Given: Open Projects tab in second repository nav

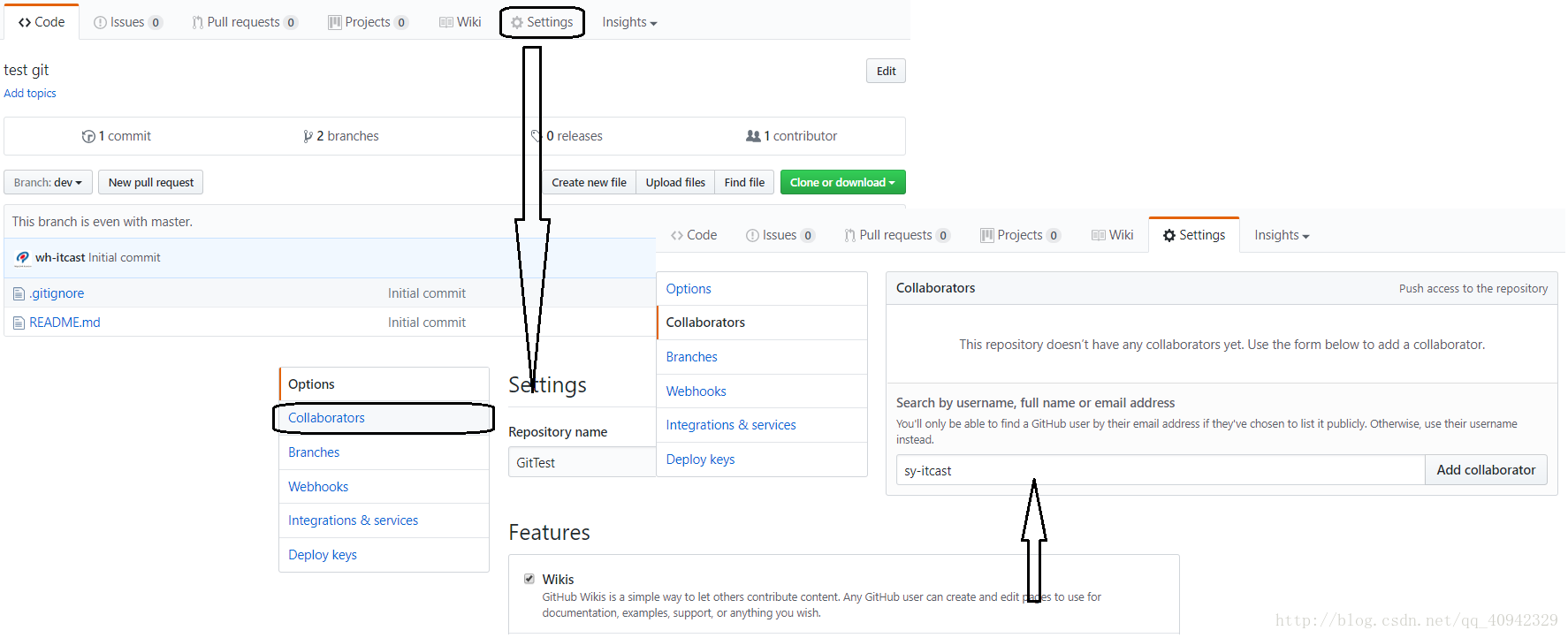Looking at the screenshot, I should click(1020, 235).
